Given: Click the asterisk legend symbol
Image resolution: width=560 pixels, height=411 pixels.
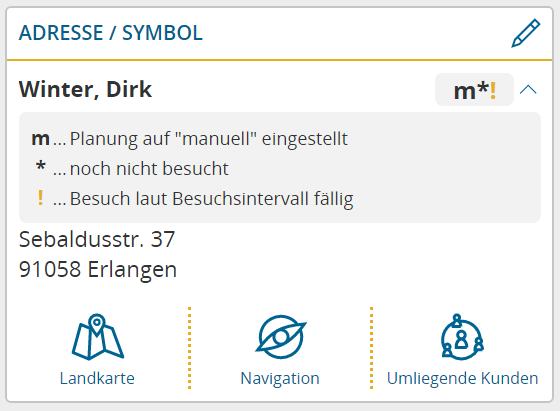Looking at the screenshot, I should [41, 166].
